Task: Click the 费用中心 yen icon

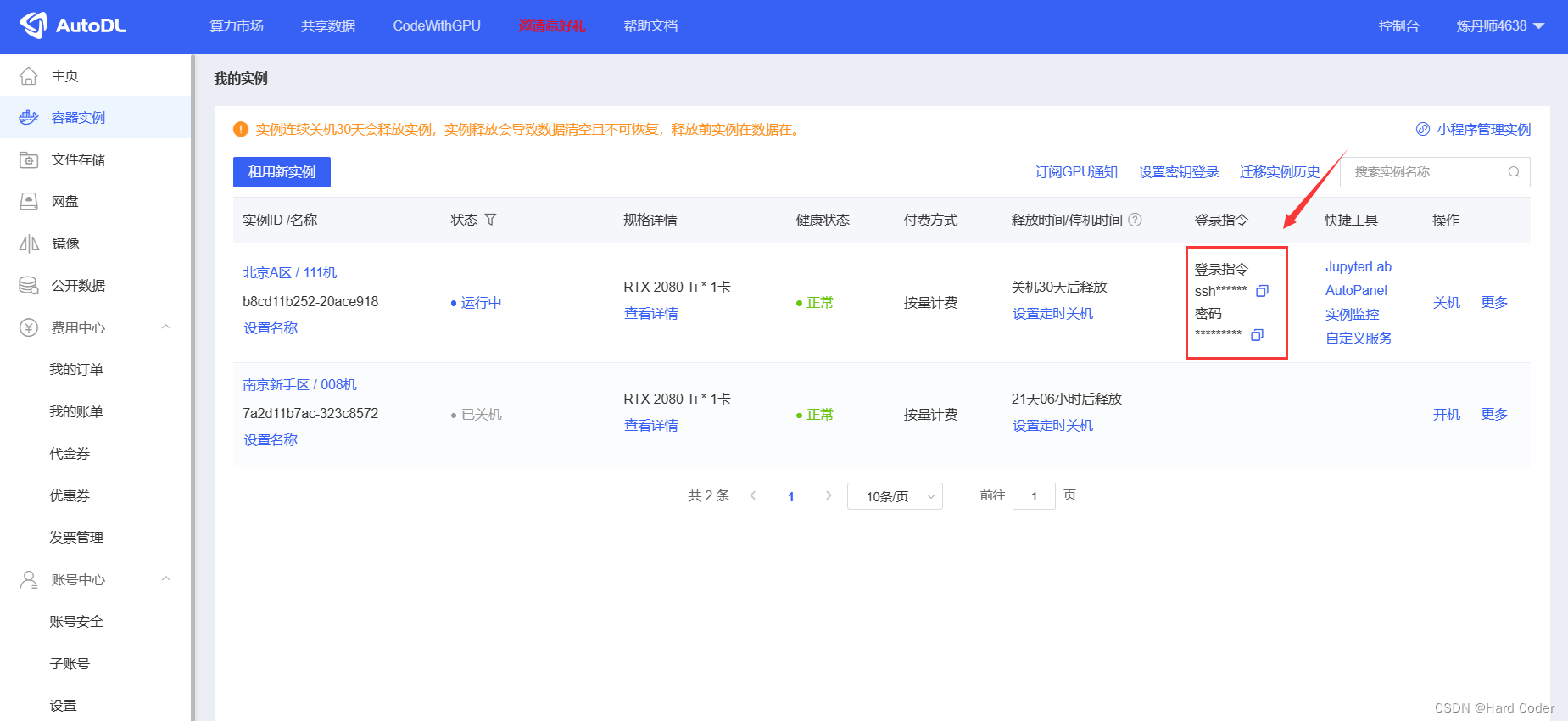Action: pos(29,328)
